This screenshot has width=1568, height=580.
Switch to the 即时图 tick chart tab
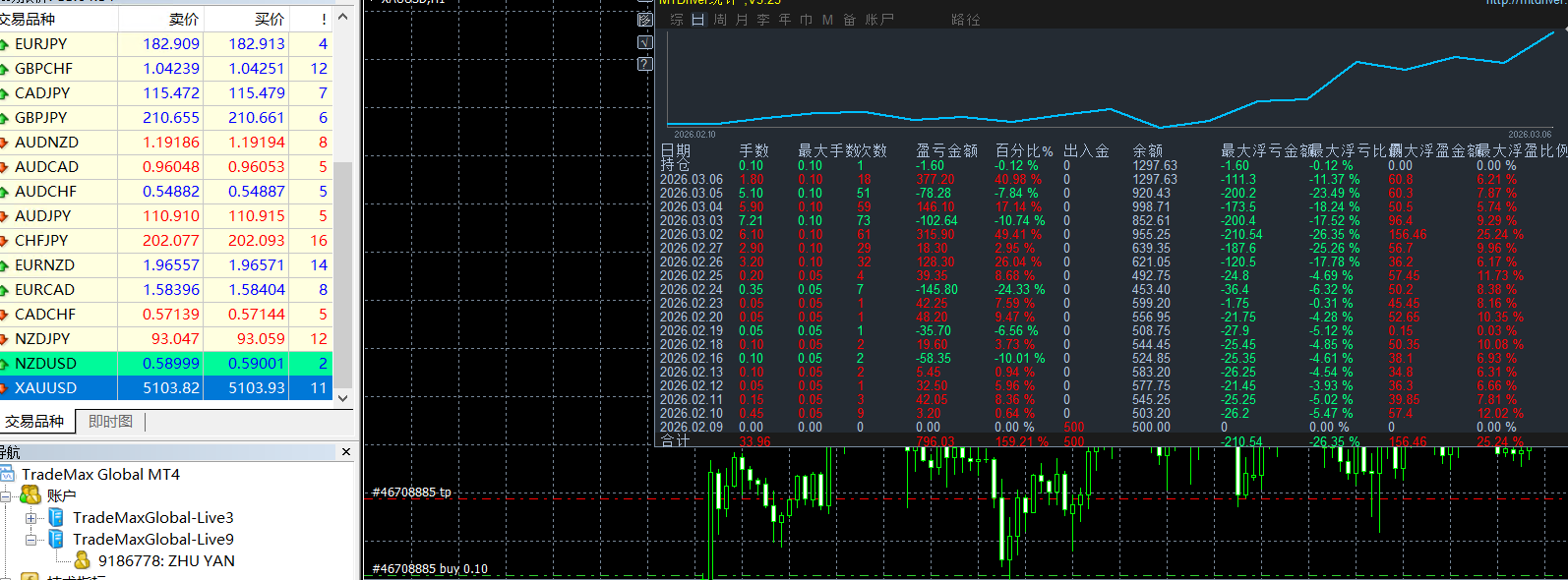pos(110,422)
